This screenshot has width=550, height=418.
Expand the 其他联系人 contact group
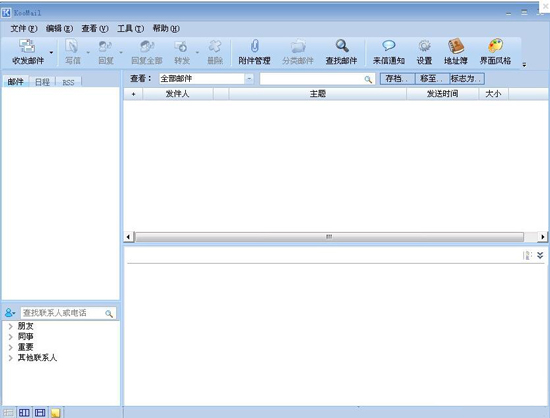click(x=11, y=358)
